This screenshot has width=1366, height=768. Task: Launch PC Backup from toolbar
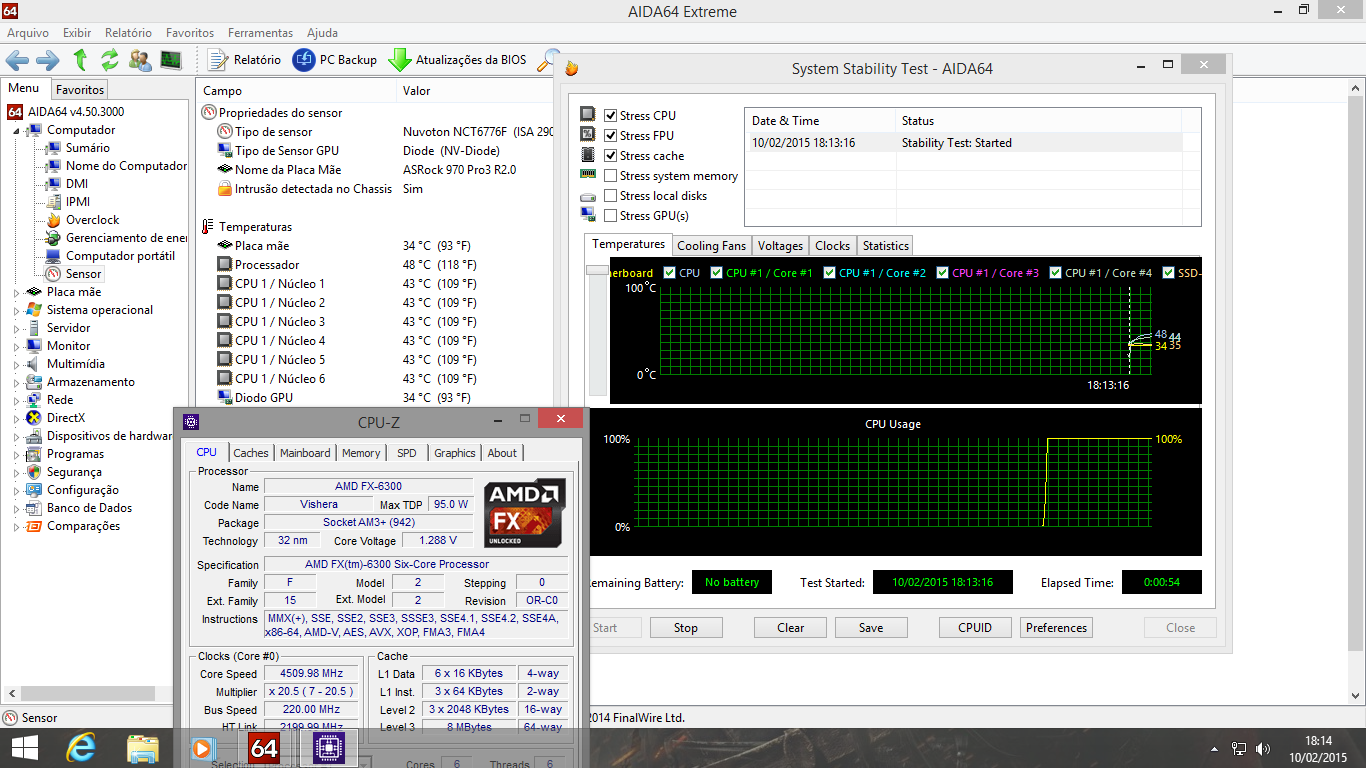coord(334,60)
